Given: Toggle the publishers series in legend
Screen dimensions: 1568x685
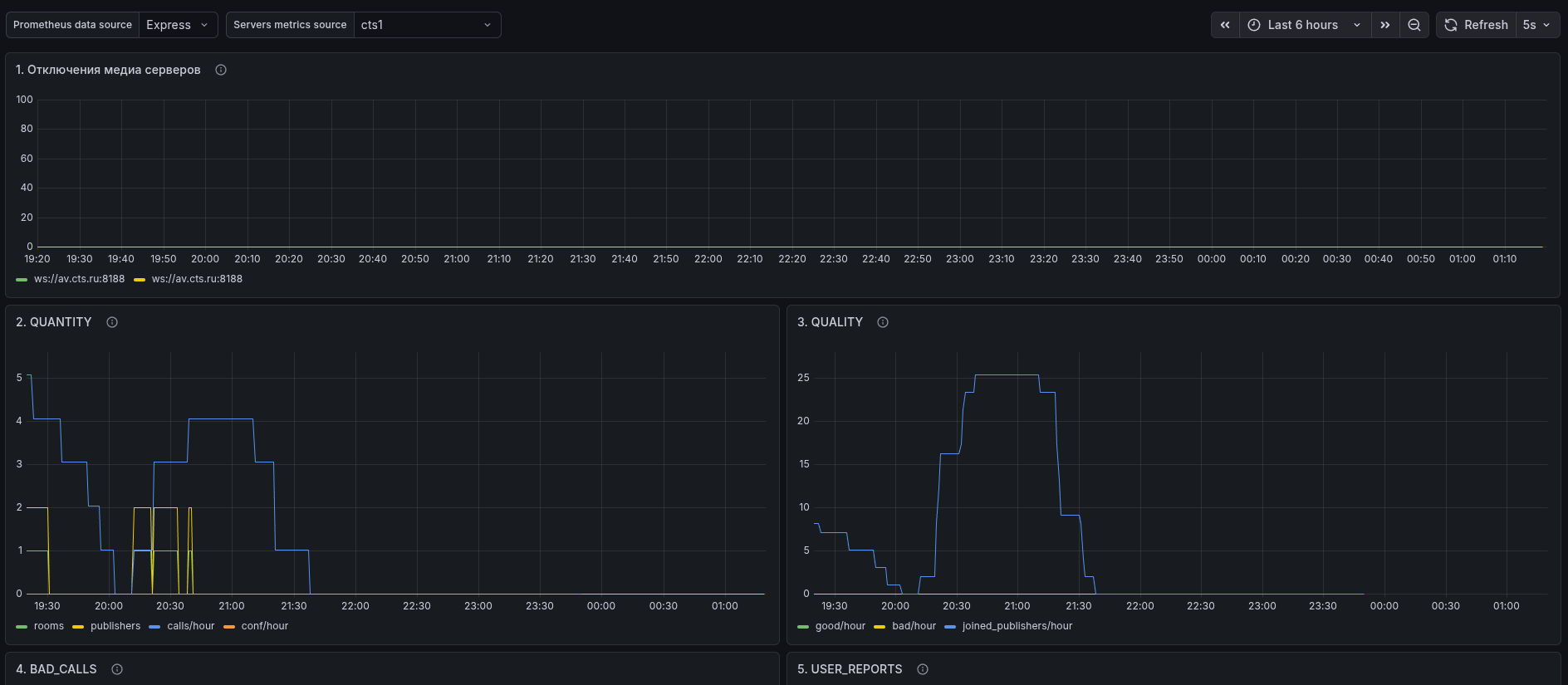Looking at the screenshot, I should tap(115, 626).
